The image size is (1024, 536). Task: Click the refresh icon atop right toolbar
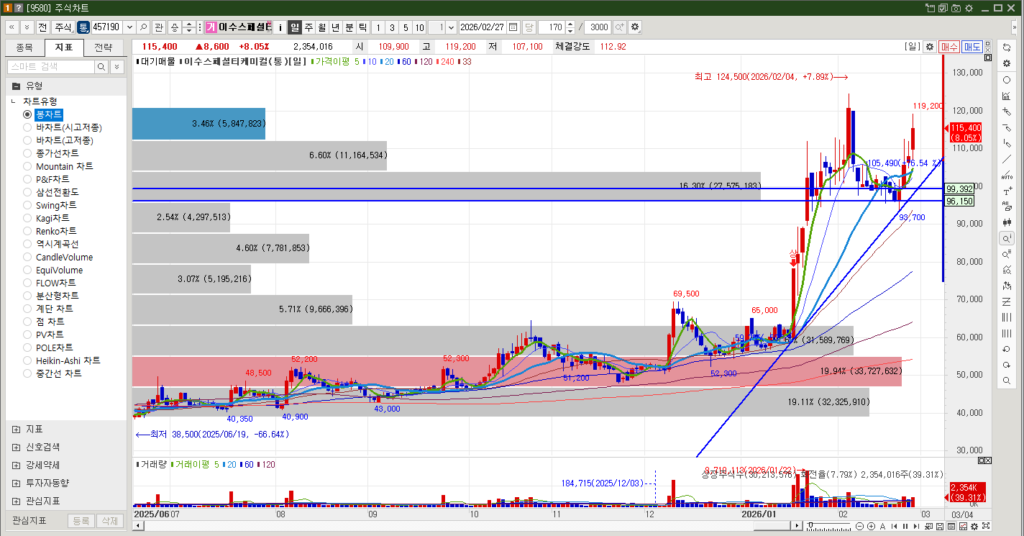(x=1005, y=47)
